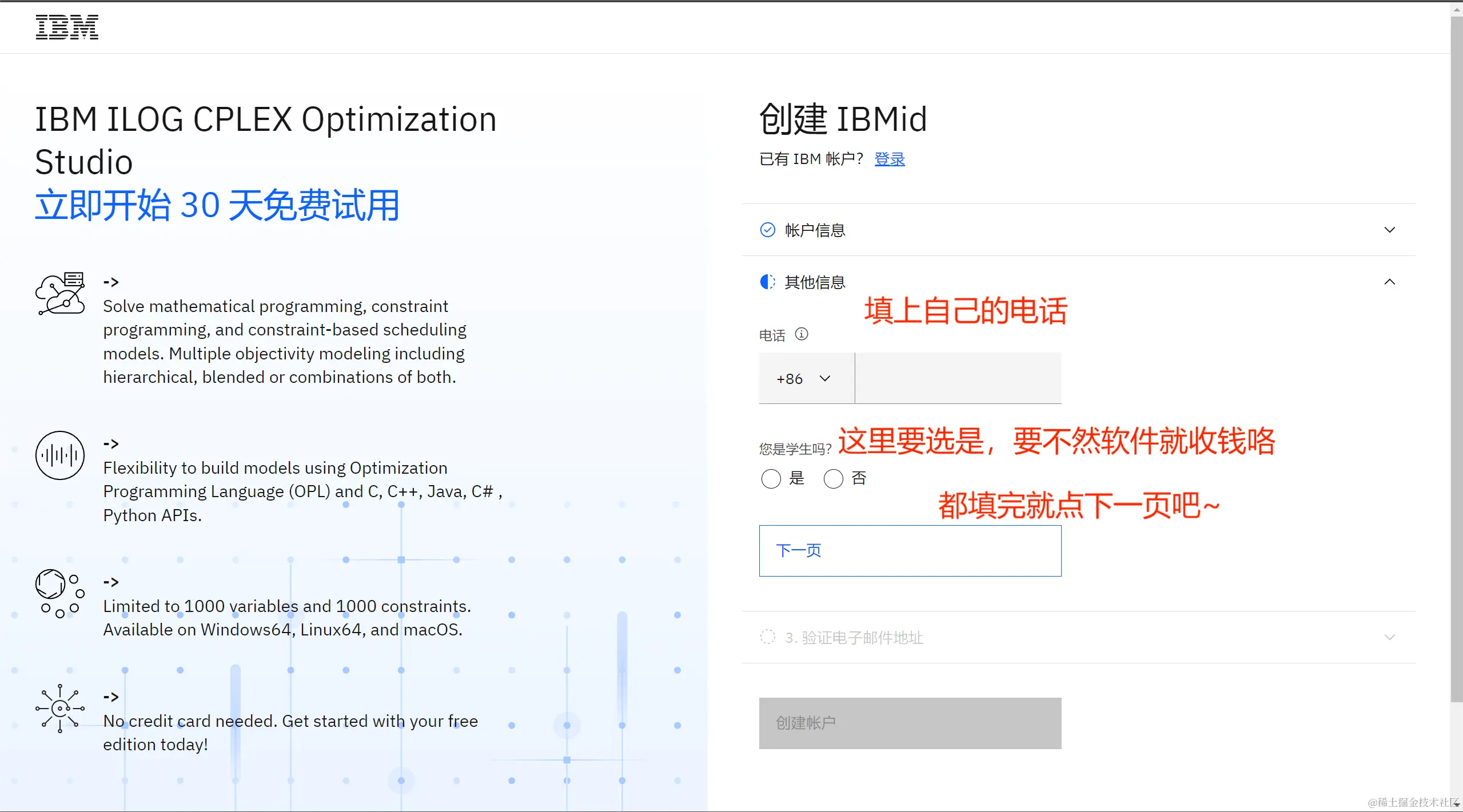This screenshot has height=812, width=1463.
Task: Open the 登录 link
Action: pyautogui.click(x=890, y=159)
